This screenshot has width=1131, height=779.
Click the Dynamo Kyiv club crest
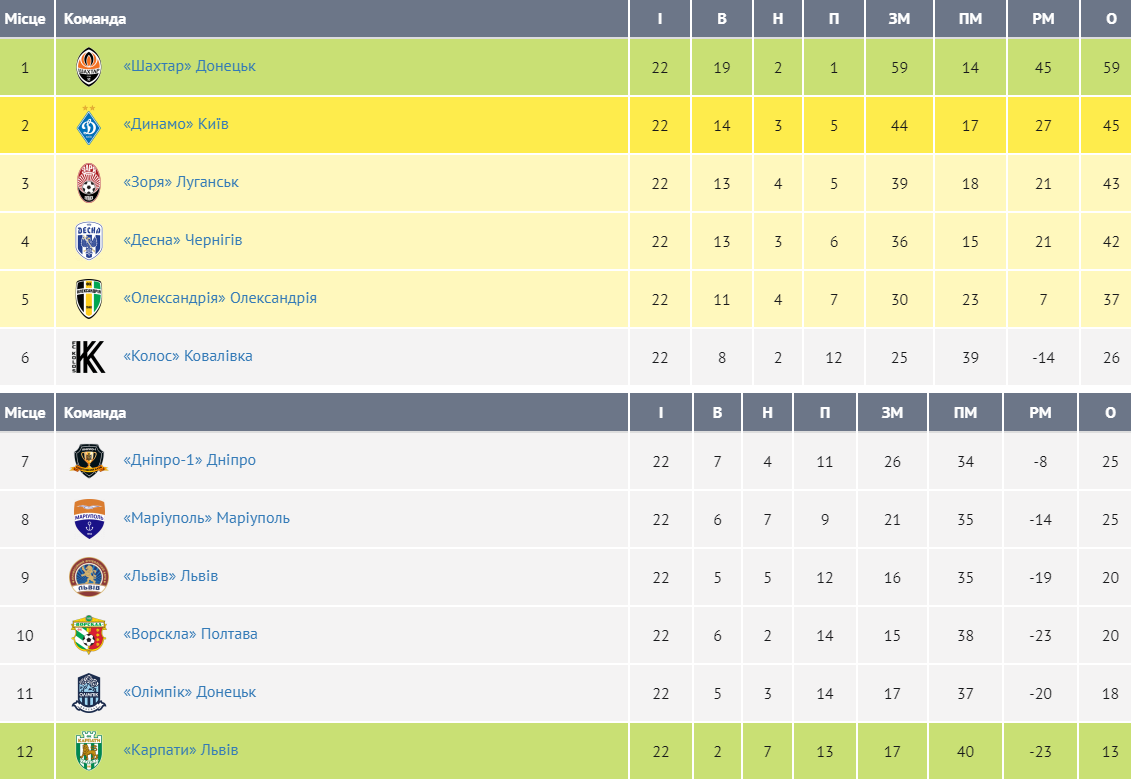click(x=89, y=125)
